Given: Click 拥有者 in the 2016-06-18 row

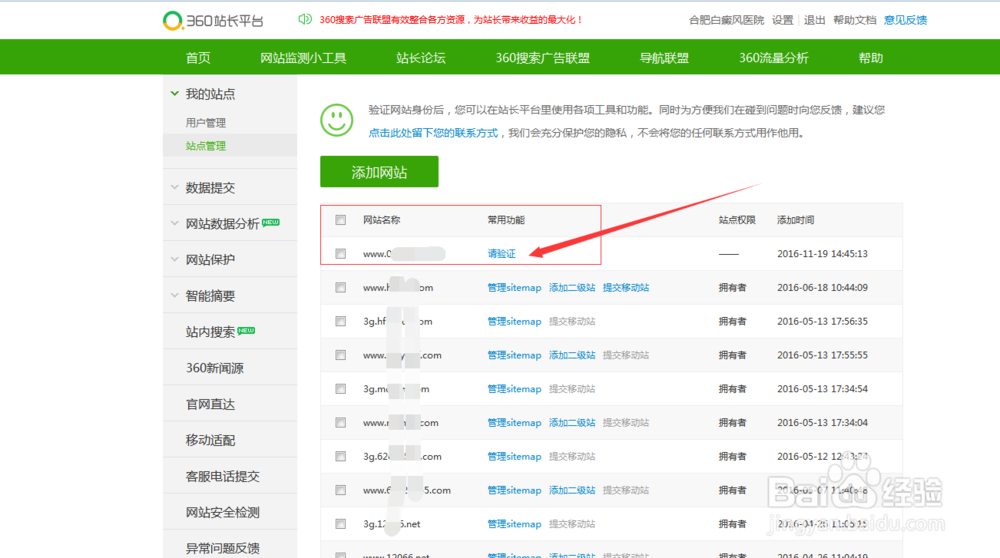Looking at the screenshot, I should click(732, 288).
